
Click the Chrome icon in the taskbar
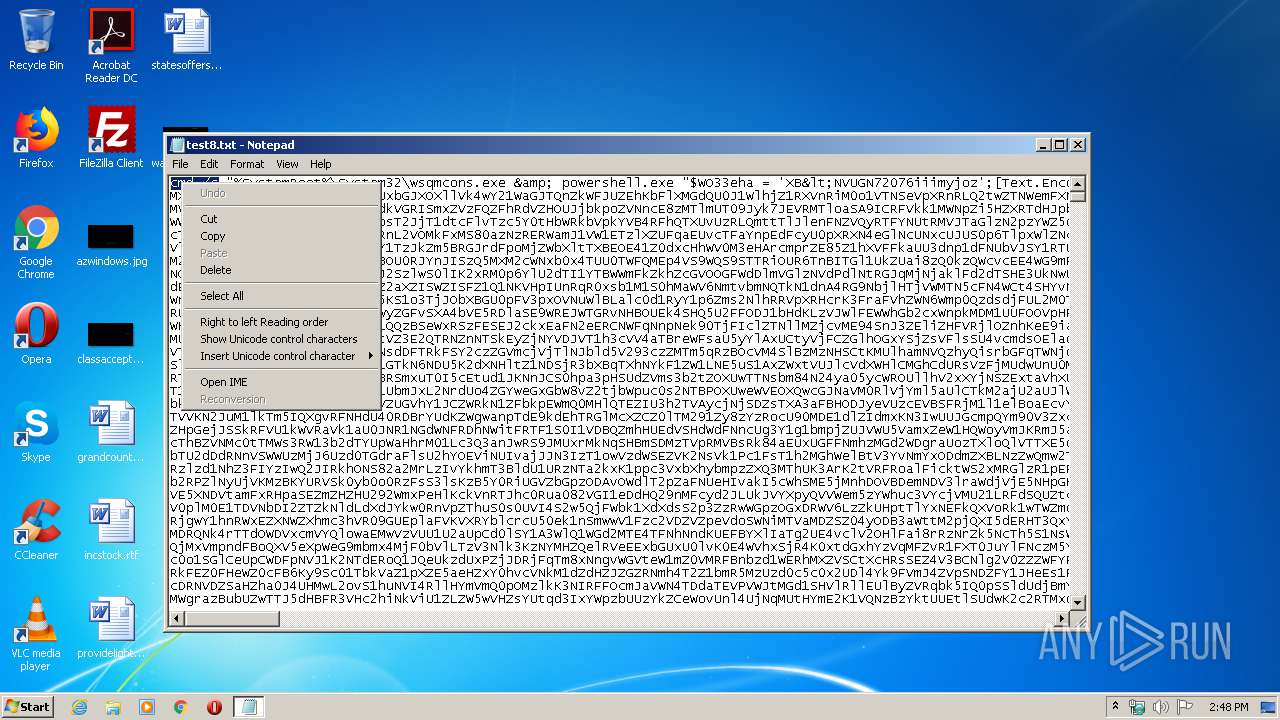(181, 707)
